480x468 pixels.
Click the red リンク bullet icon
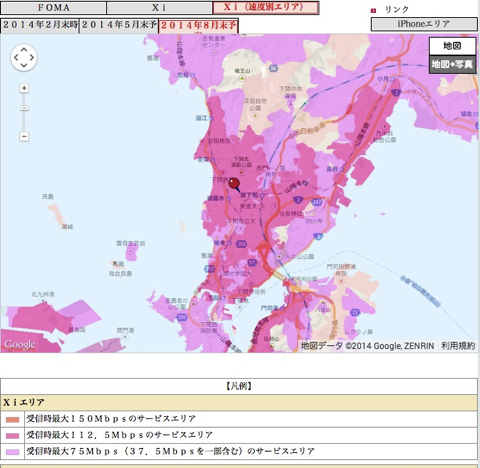pyautogui.click(x=374, y=11)
